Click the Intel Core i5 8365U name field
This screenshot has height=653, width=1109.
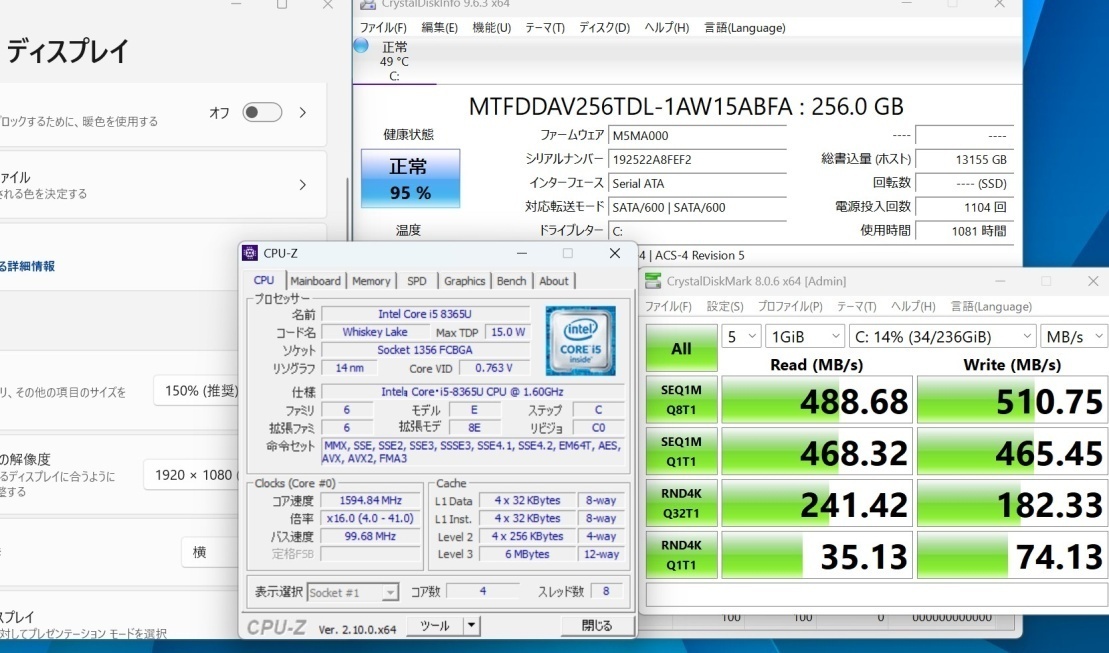(x=425, y=314)
